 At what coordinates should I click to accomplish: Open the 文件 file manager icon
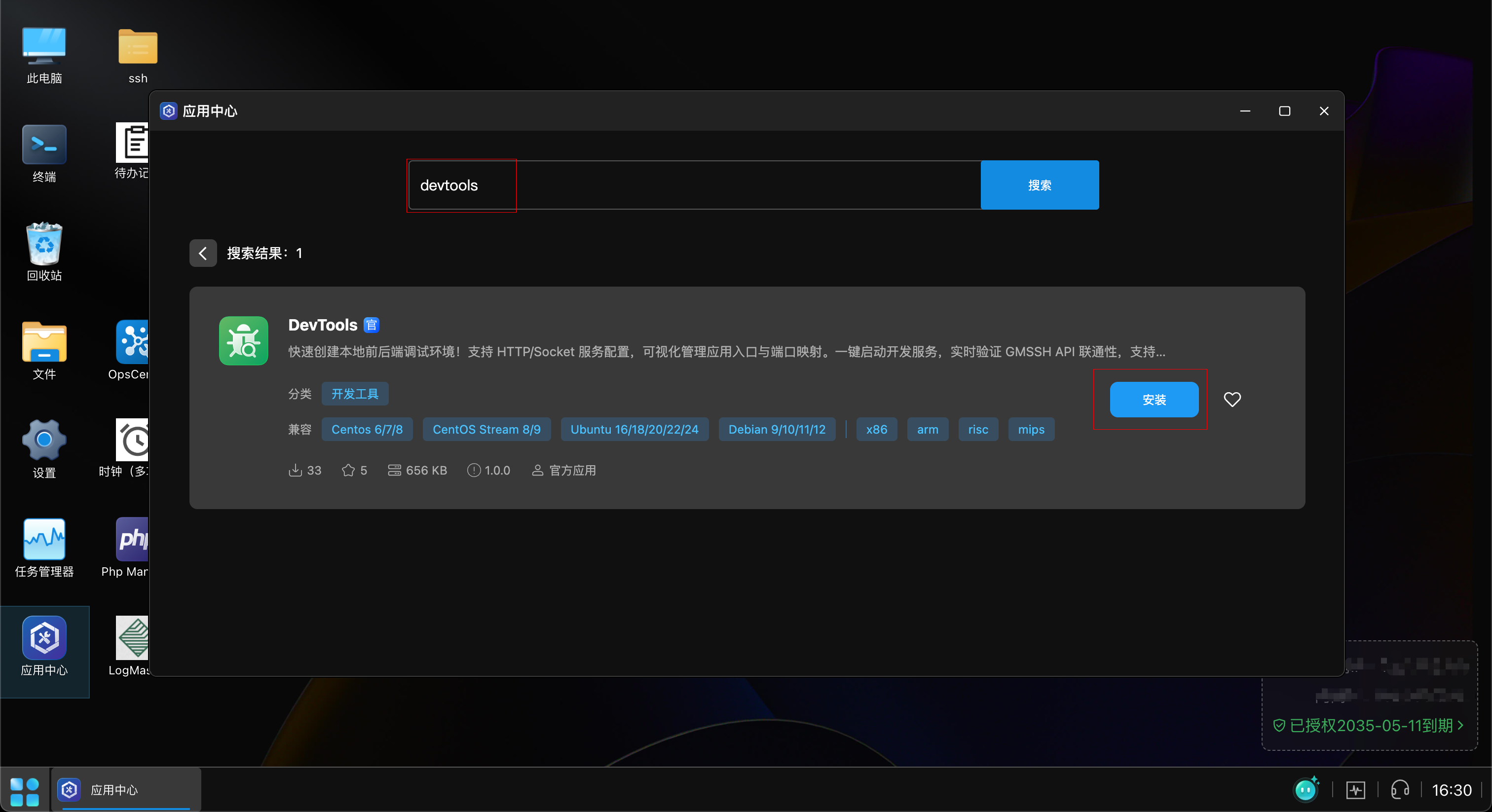point(44,350)
